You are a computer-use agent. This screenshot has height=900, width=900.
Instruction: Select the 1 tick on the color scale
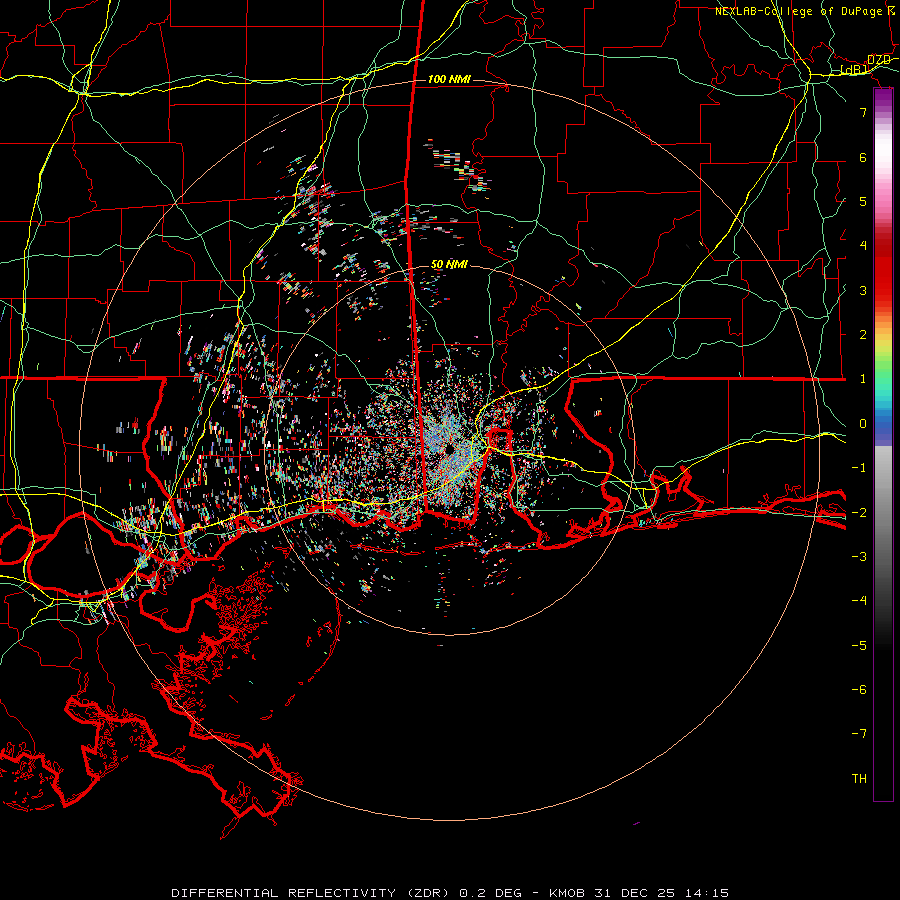pyautogui.click(x=863, y=379)
